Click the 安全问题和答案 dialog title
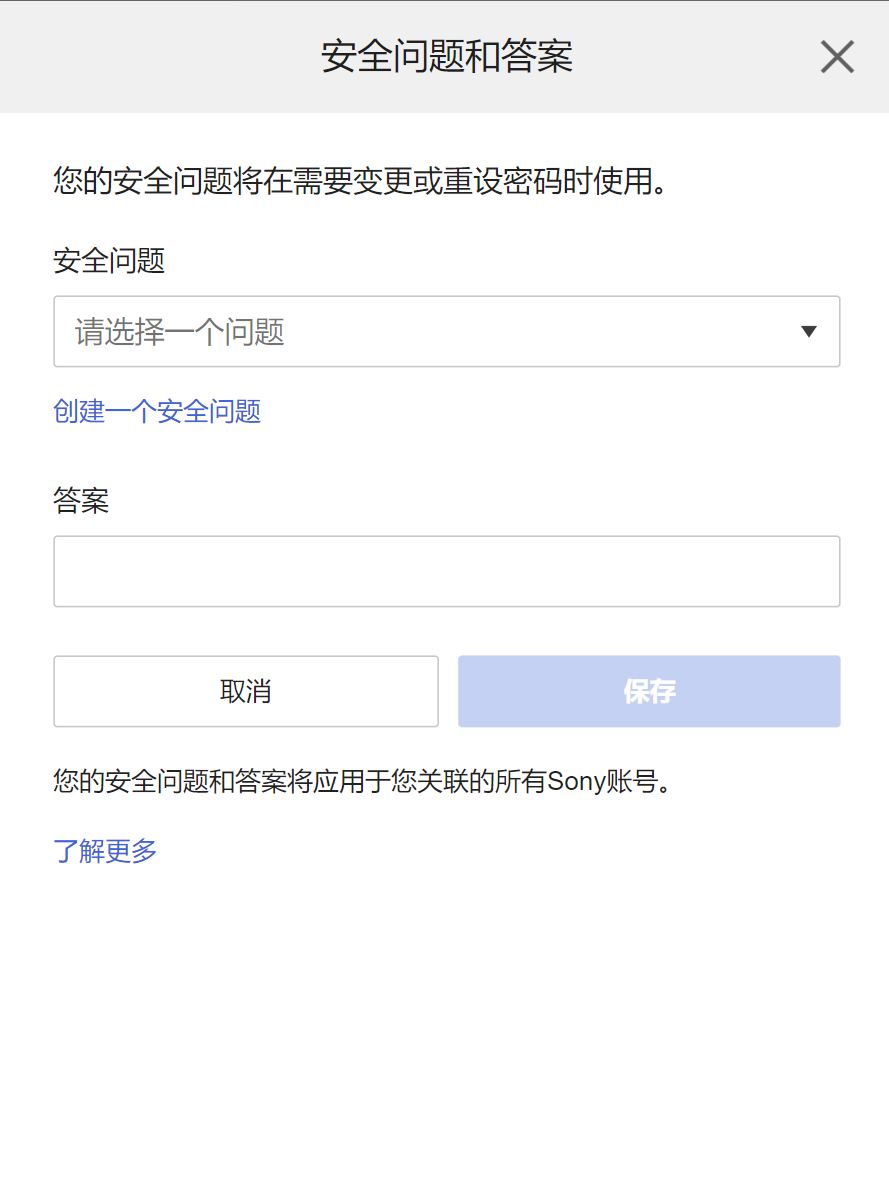889x1197 pixels. 446,57
